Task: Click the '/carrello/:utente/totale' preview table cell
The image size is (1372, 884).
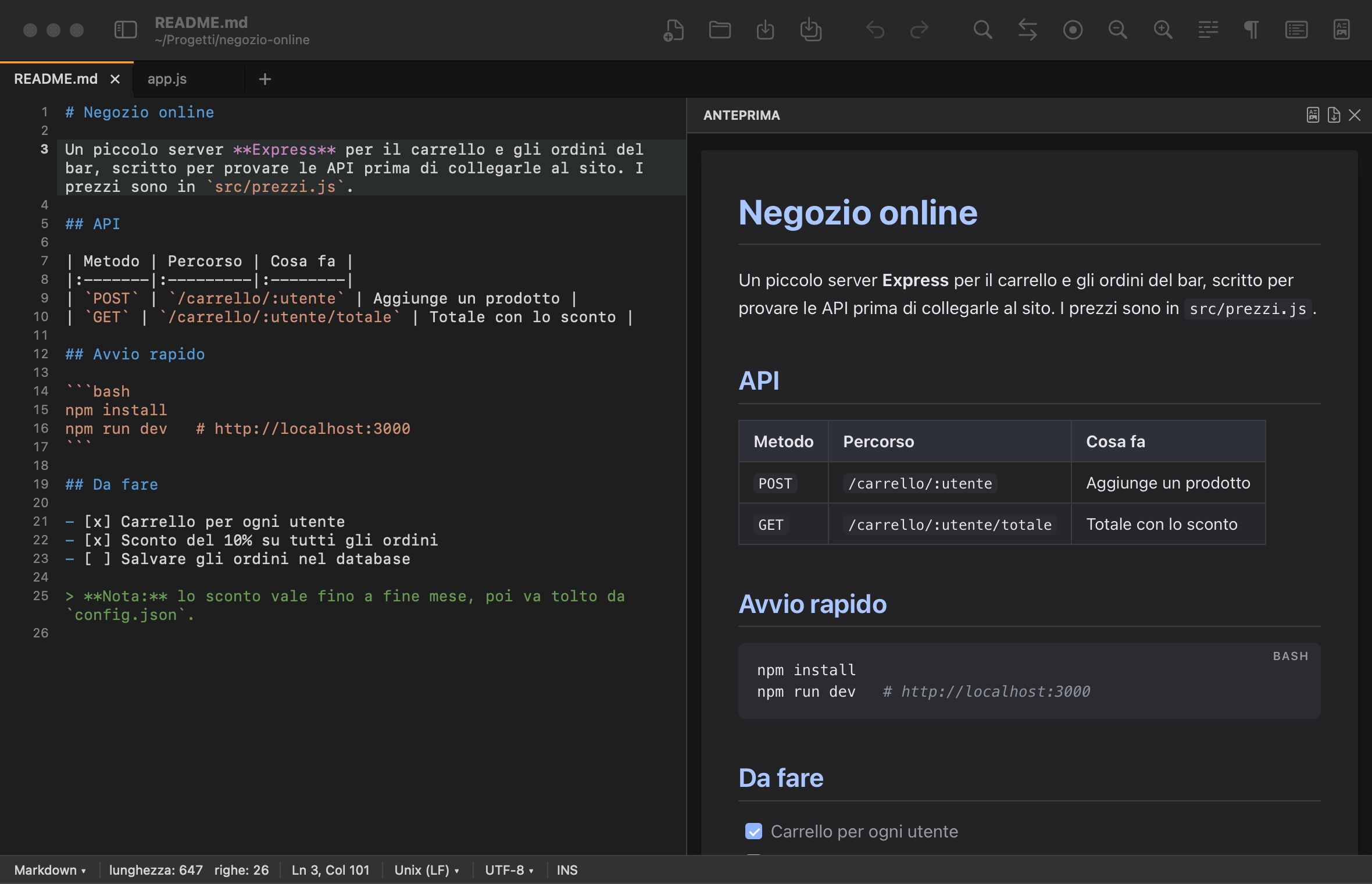Action: (950, 525)
